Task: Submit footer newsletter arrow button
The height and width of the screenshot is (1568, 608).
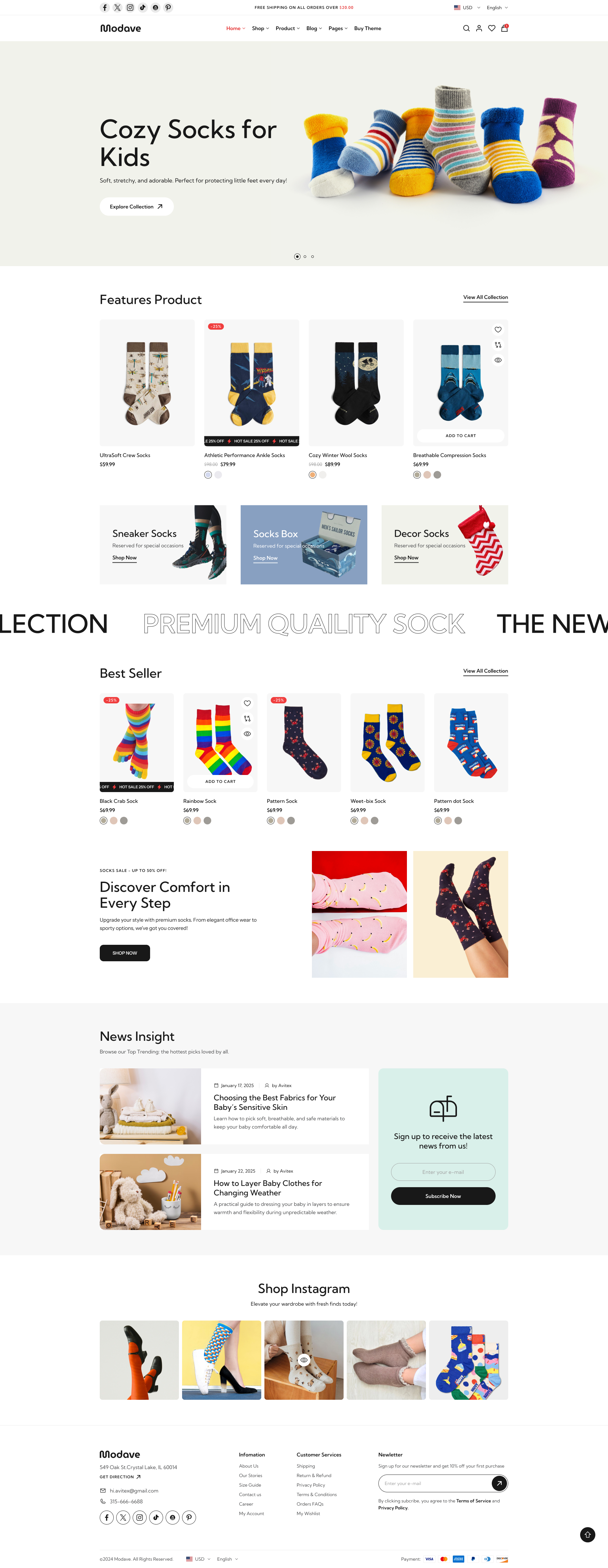Action: (499, 1483)
